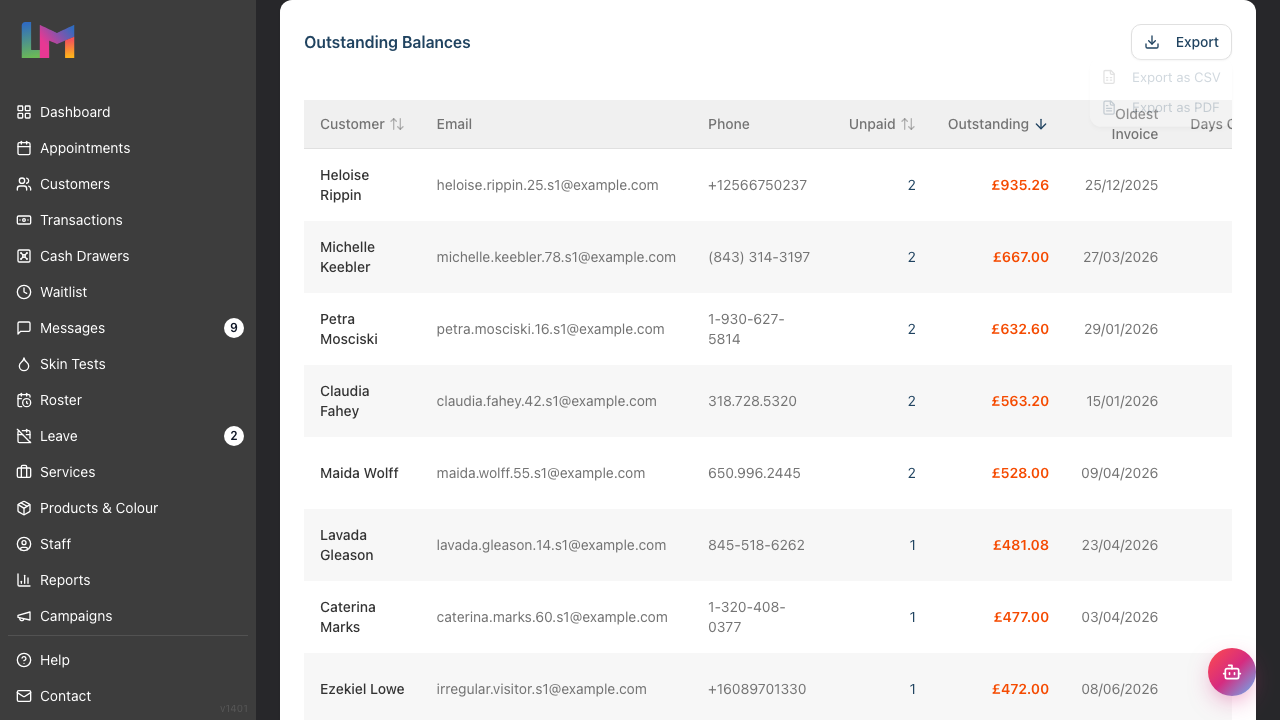Click the Roster calendar-clock icon
Image resolution: width=1280 pixels, height=720 pixels.
click(x=24, y=400)
